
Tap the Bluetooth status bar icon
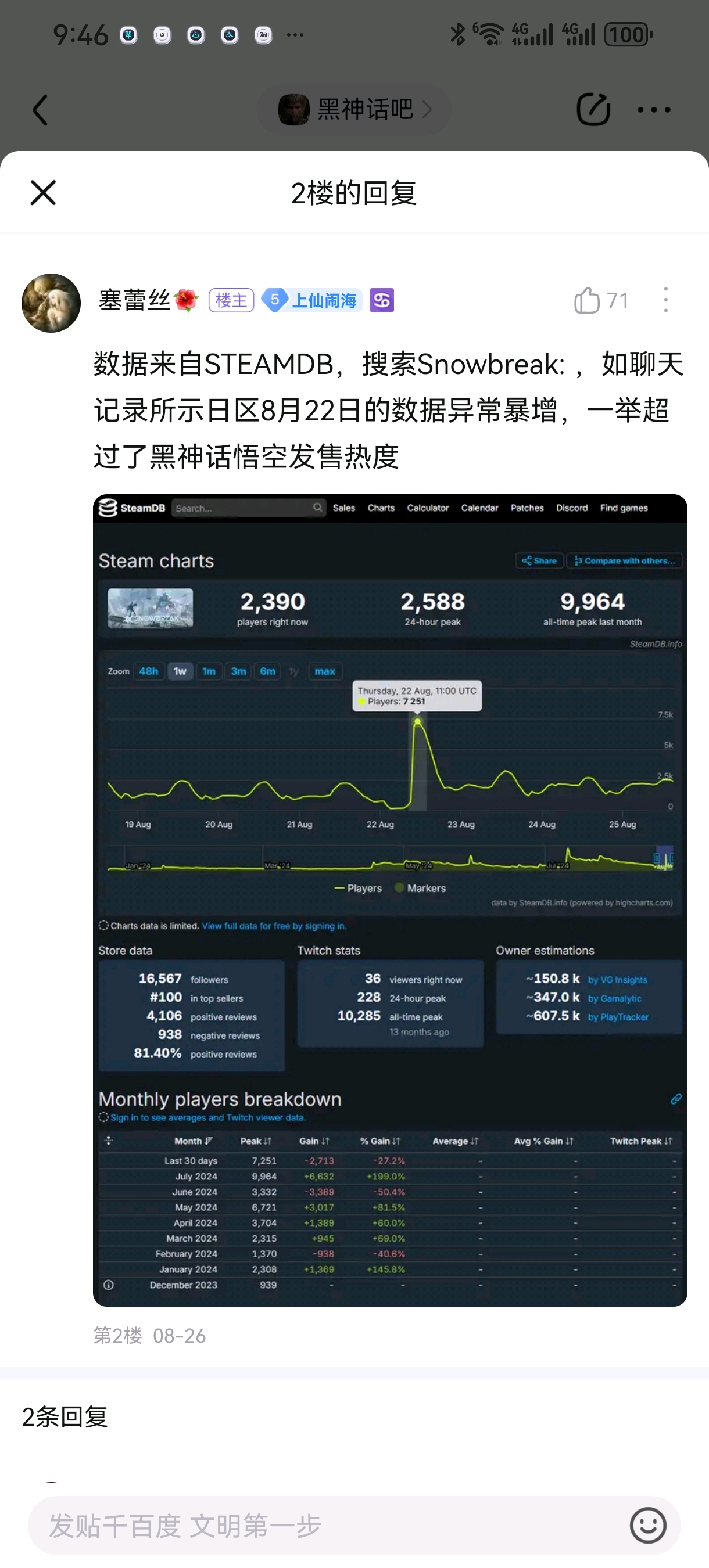[457, 34]
